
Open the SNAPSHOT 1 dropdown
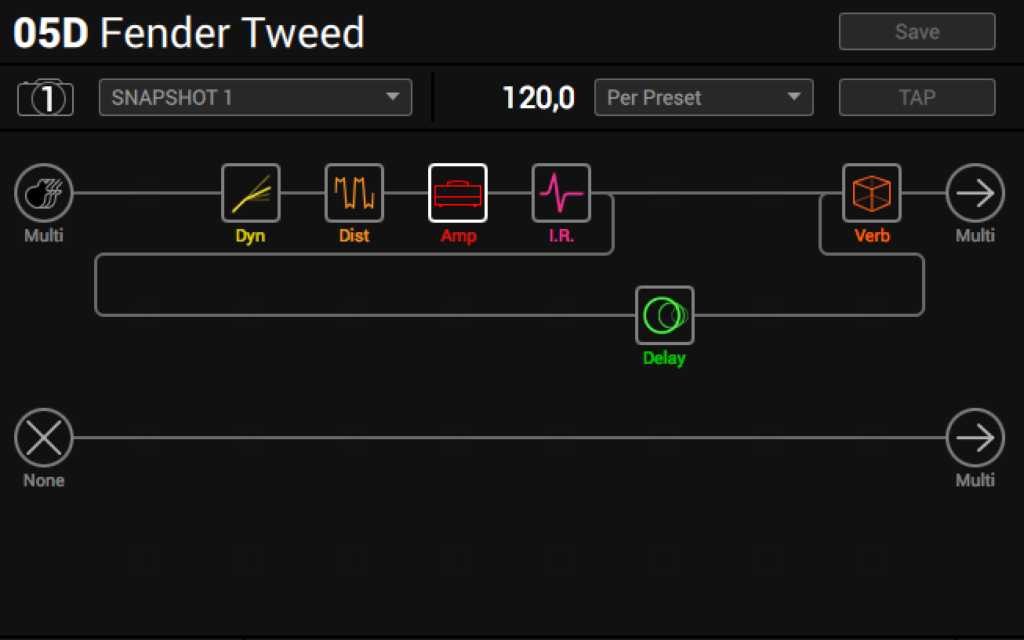(255, 97)
